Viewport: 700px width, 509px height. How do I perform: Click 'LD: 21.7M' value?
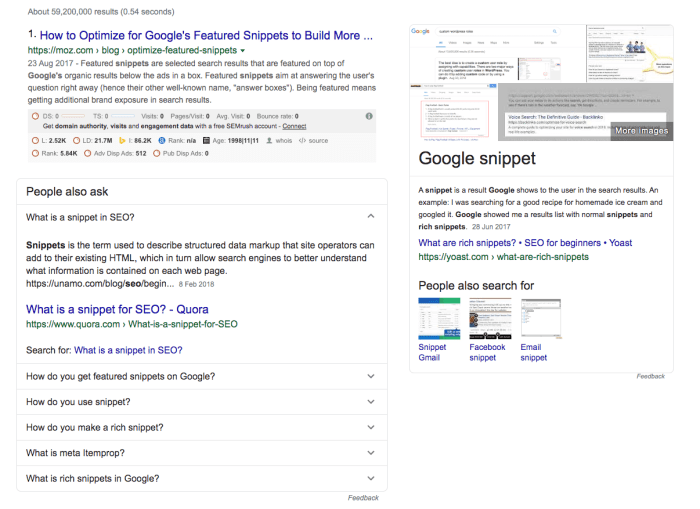97,141
